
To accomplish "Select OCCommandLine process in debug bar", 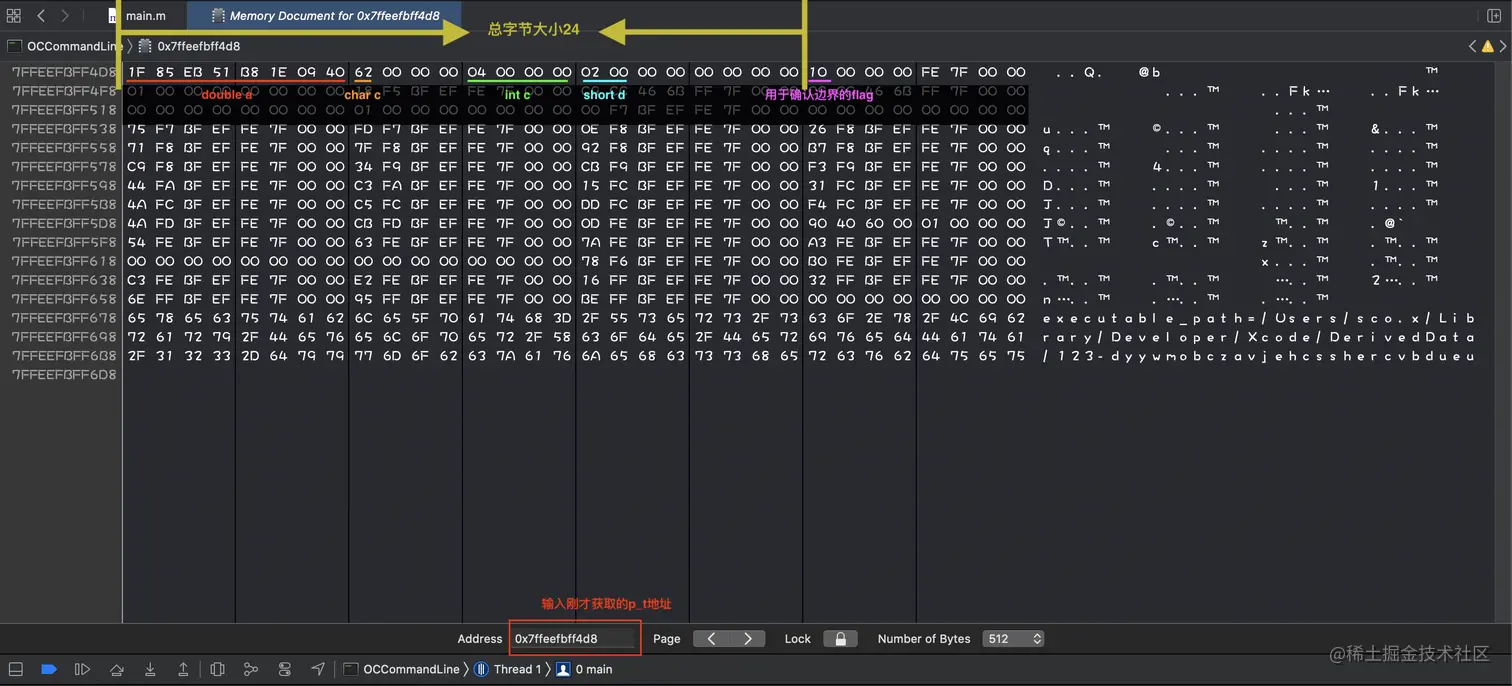I will pyautogui.click(x=402, y=669).
